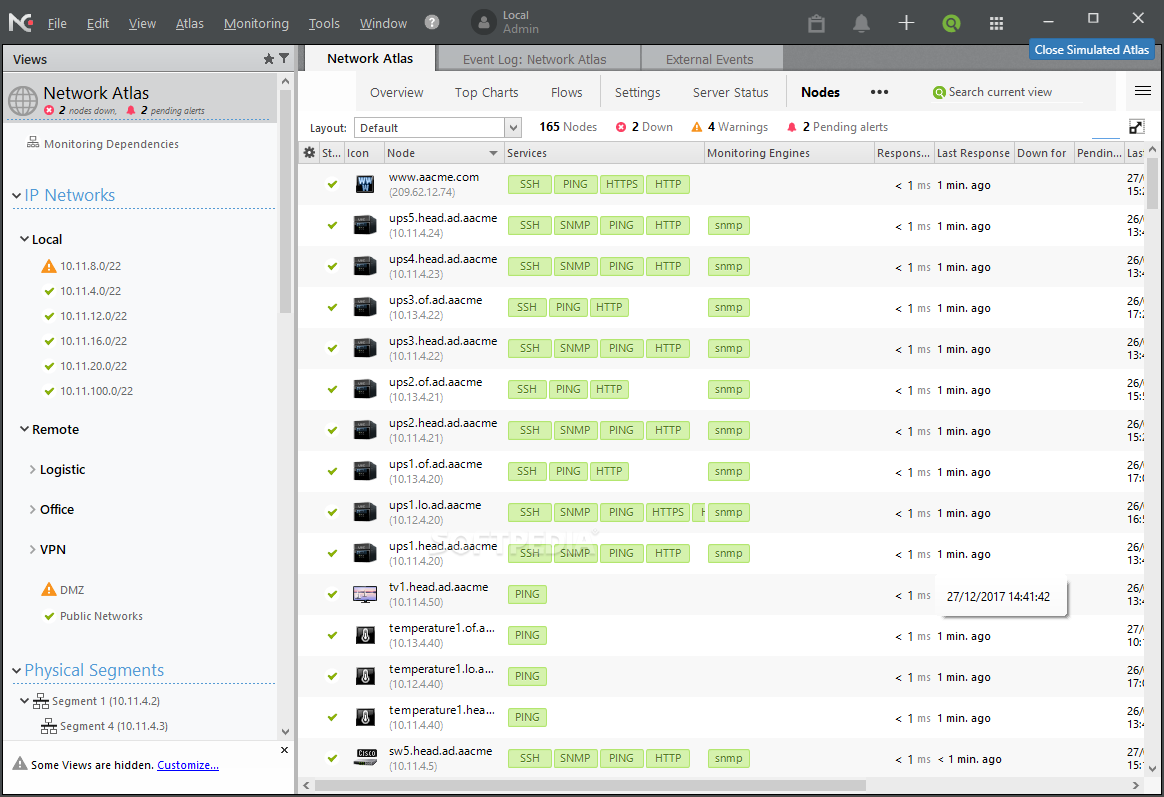Open the Monitoring menu

(x=256, y=23)
